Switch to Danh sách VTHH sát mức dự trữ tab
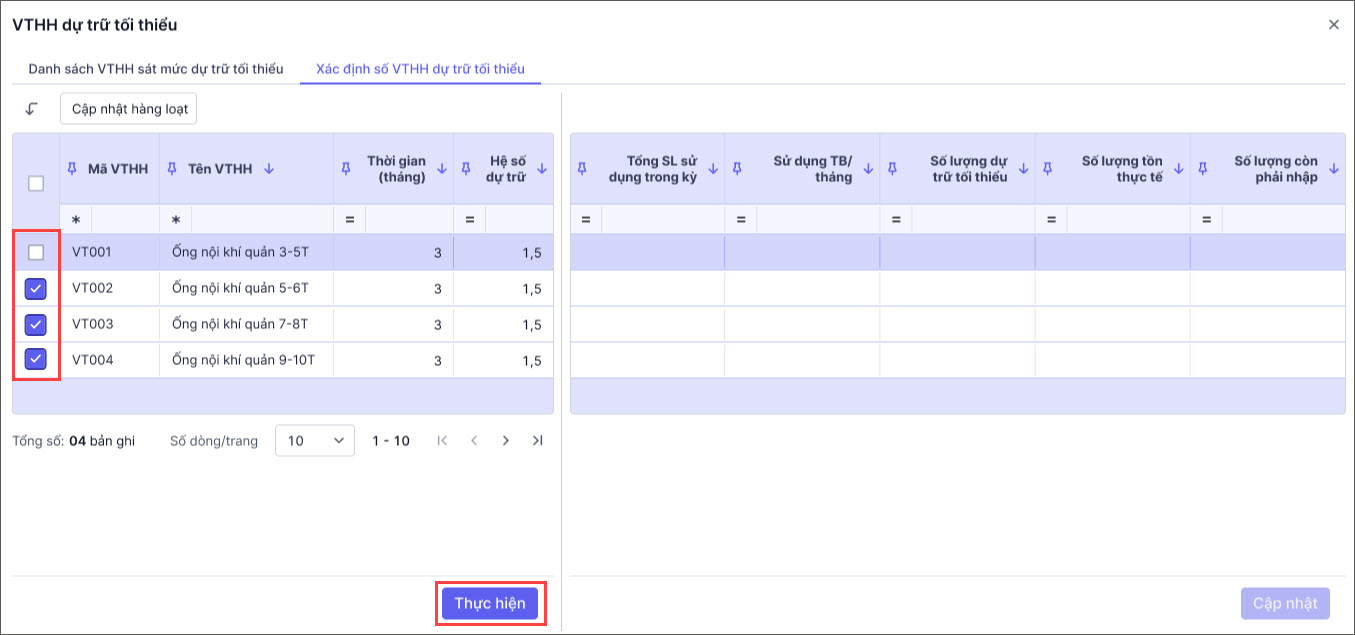The width and height of the screenshot is (1355, 635). 156,69
